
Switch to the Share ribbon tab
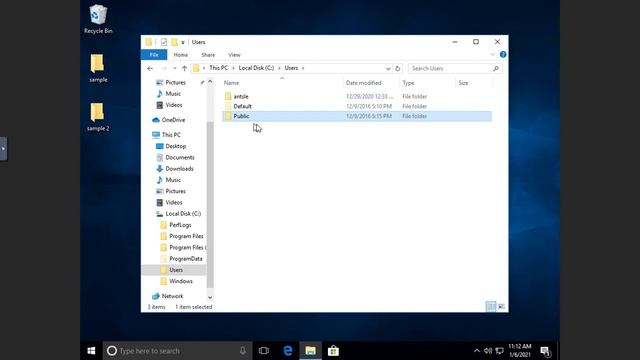tap(208, 55)
